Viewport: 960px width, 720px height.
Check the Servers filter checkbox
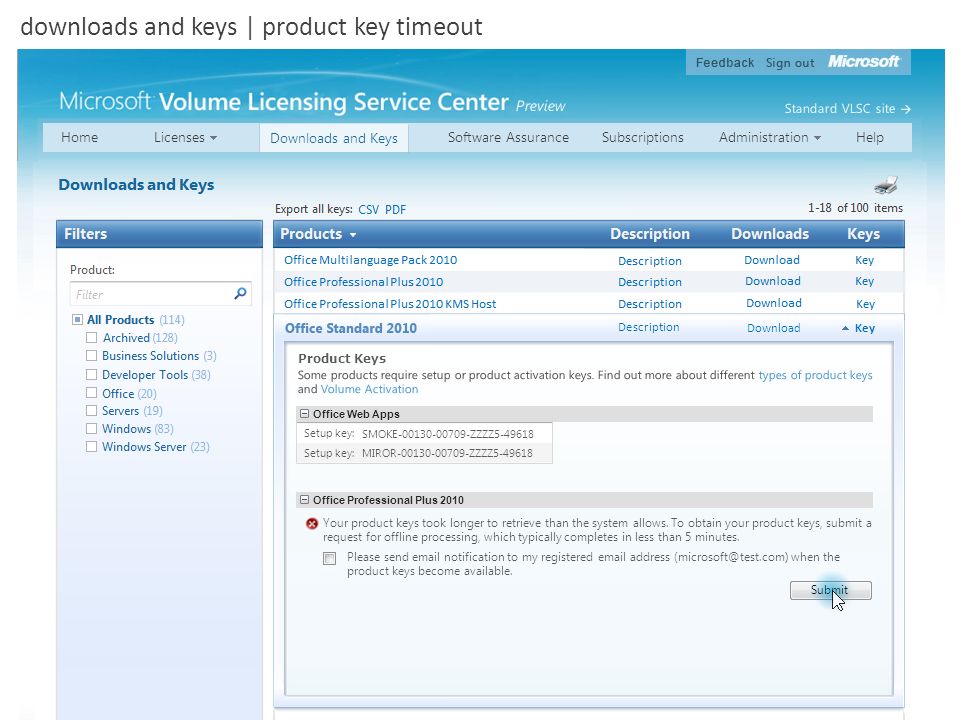point(91,410)
